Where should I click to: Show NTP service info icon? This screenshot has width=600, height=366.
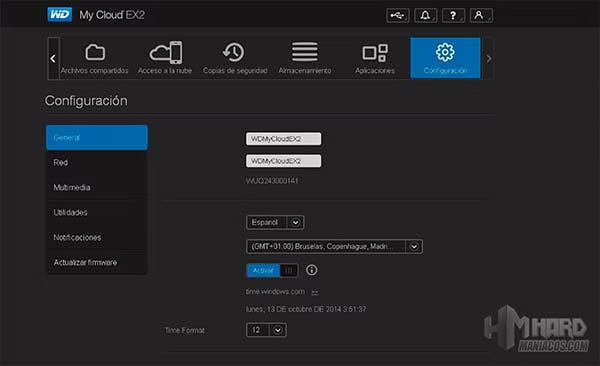[x=311, y=270]
